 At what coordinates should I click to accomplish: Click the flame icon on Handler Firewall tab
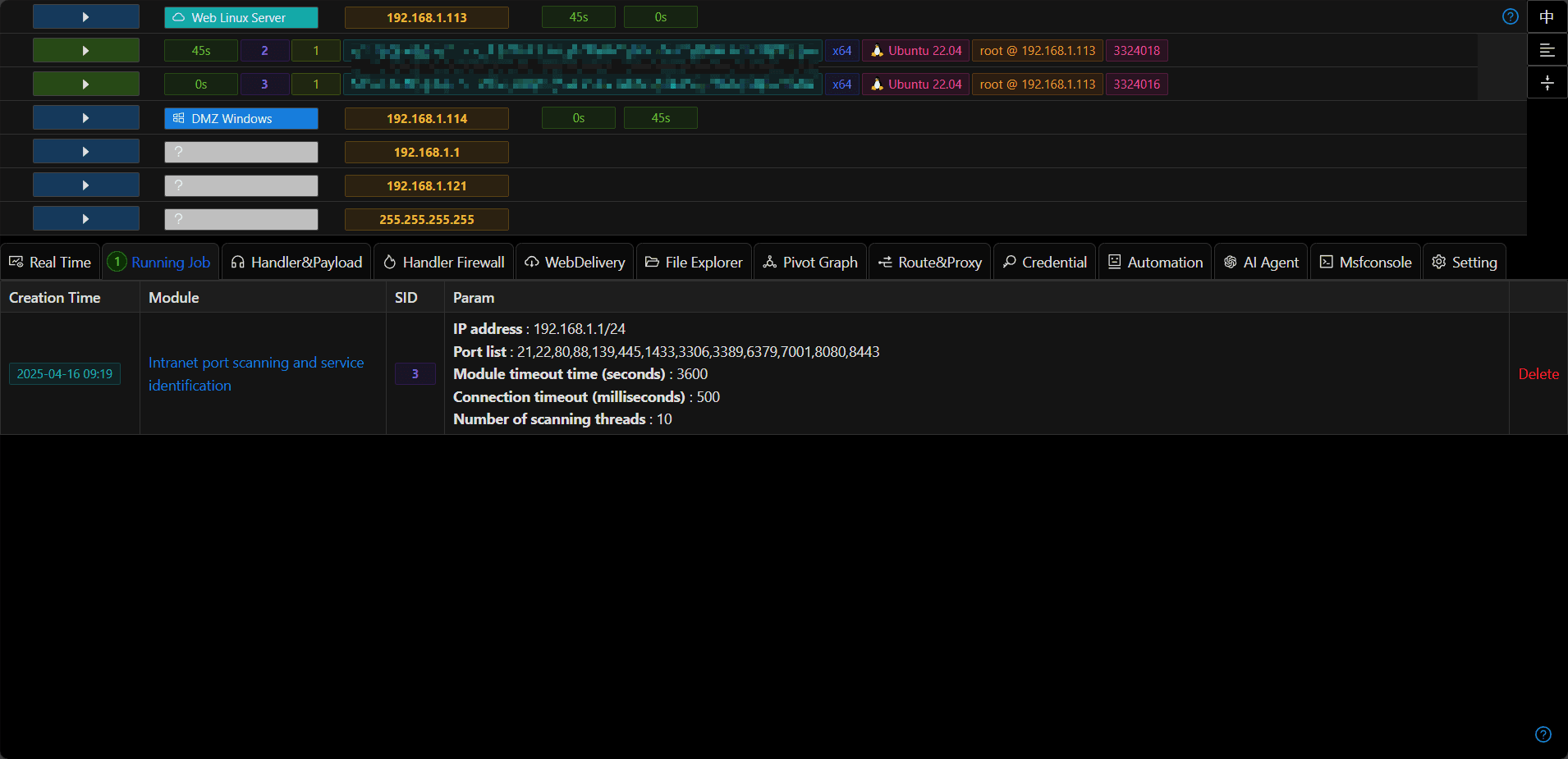tap(389, 262)
